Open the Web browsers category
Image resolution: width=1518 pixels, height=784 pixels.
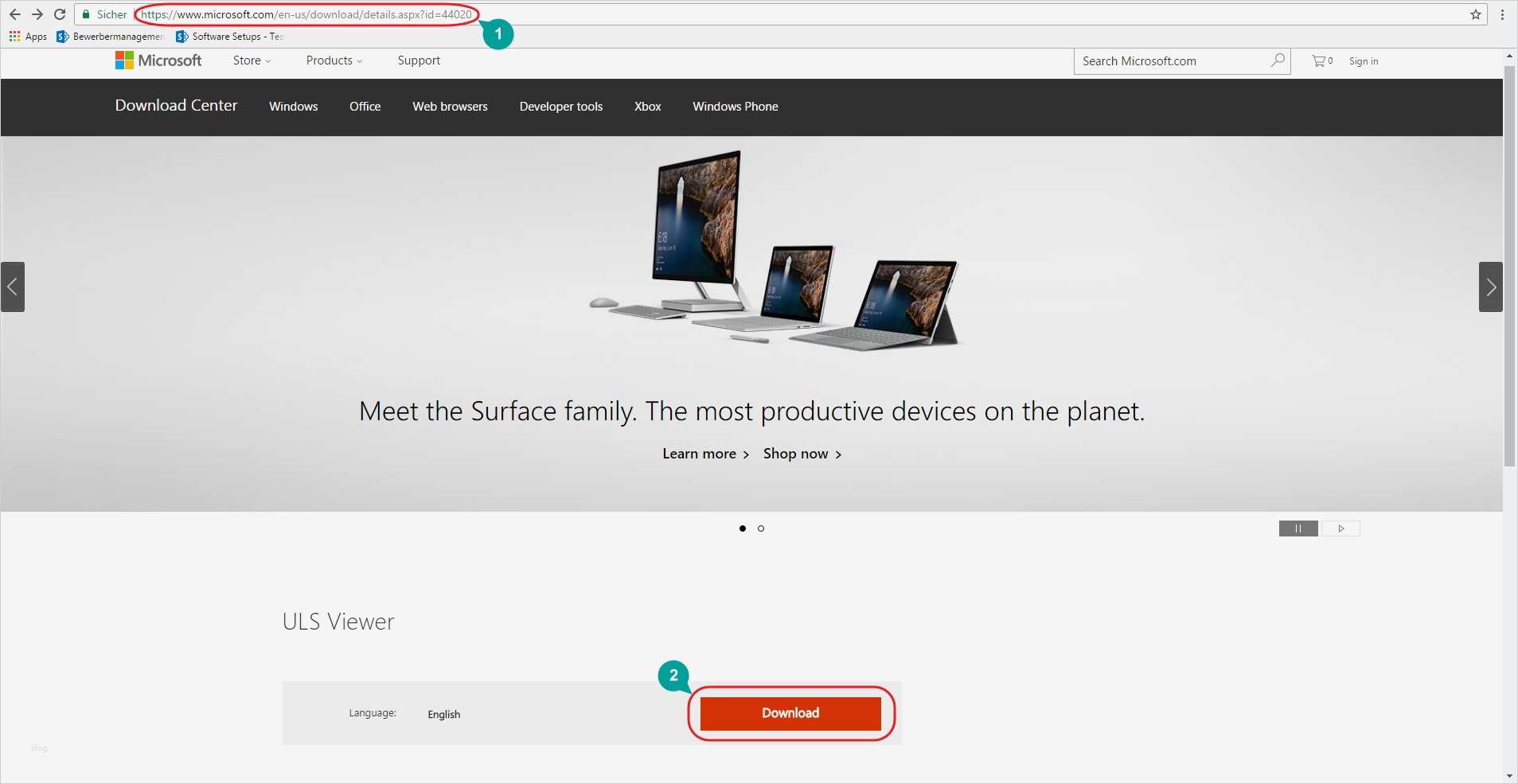[x=450, y=107]
